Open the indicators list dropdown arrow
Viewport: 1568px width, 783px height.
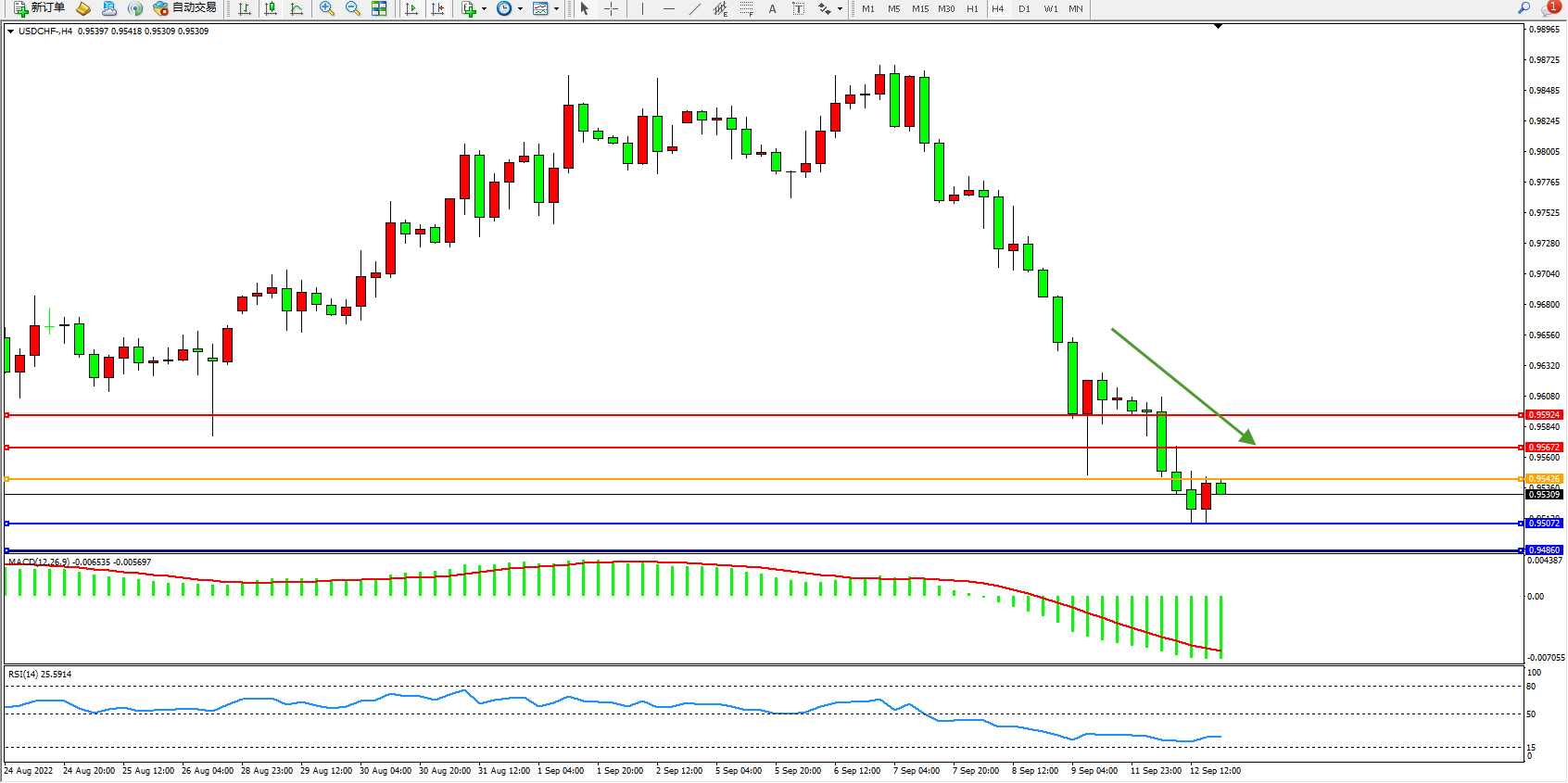point(484,9)
